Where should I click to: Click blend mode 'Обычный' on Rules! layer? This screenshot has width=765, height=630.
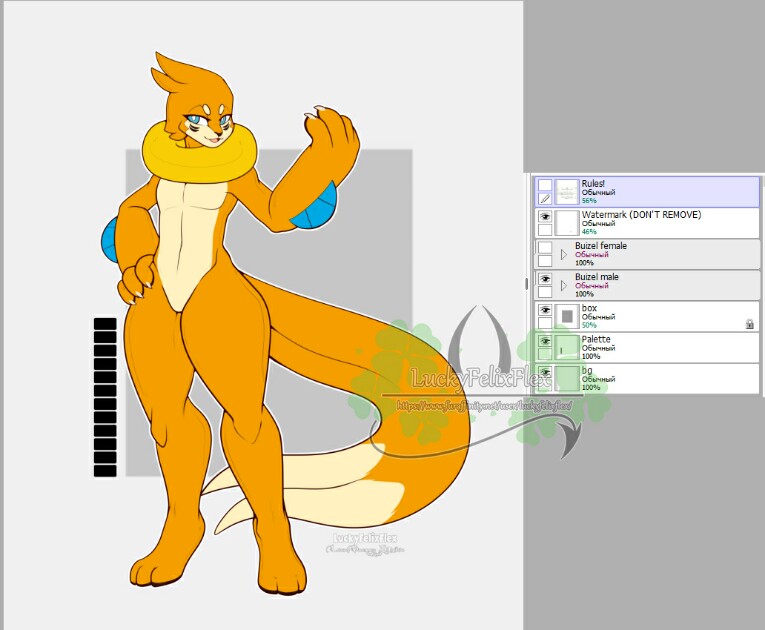pos(598,193)
